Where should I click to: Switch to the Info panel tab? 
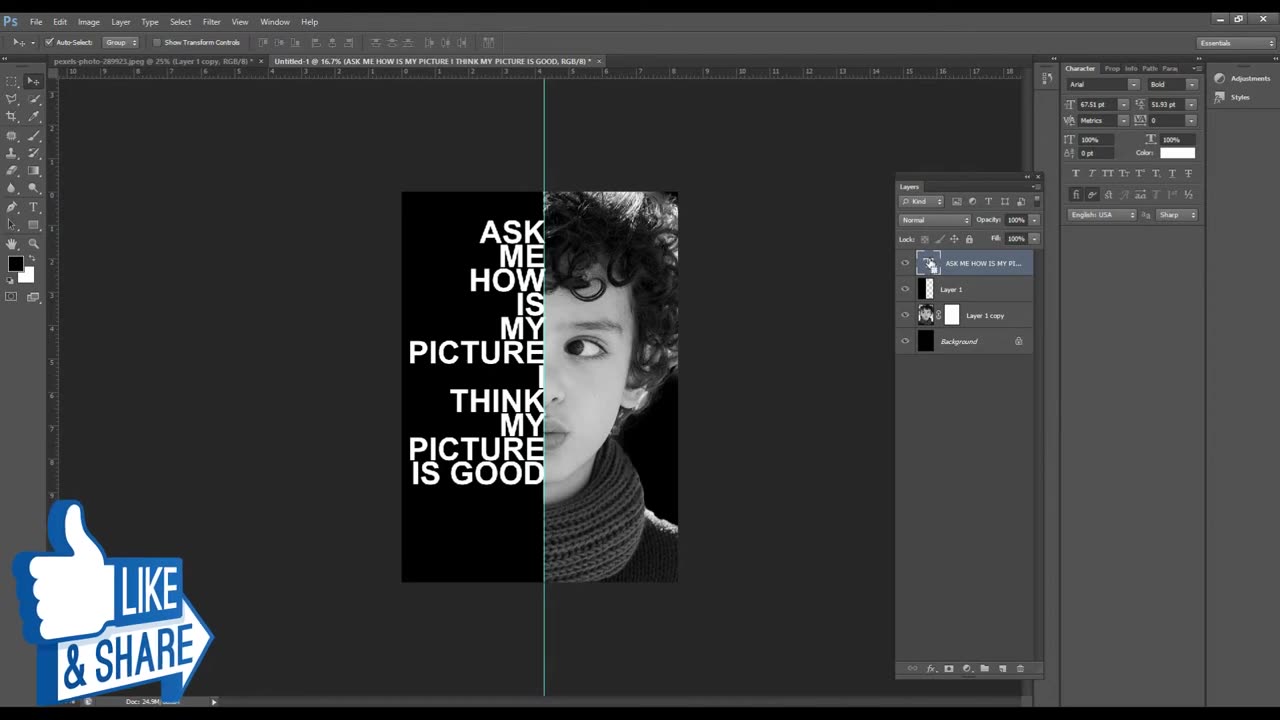tap(1131, 68)
